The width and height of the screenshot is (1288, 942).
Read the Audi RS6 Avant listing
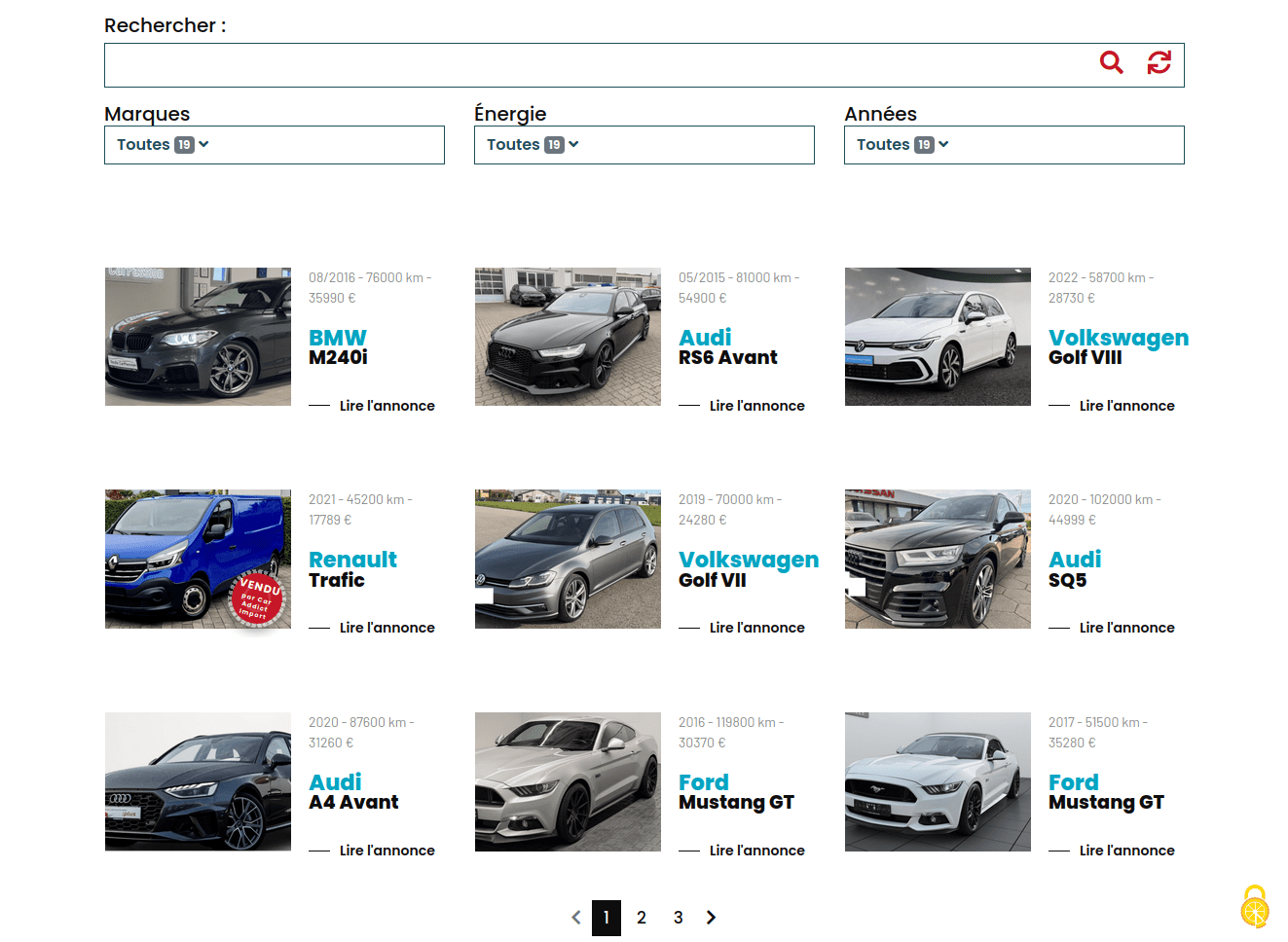756,406
